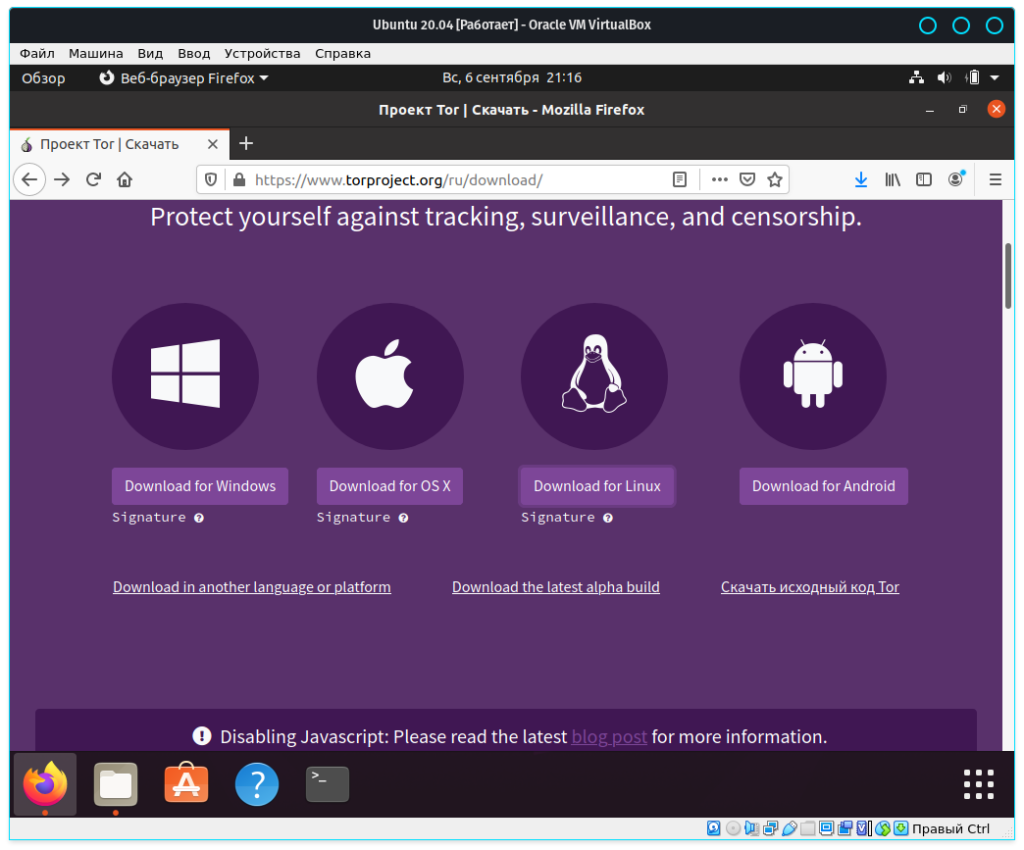Image resolution: width=1024 pixels, height=850 pixels.
Task: Toggle reader view icon in the address bar
Action: [x=680, y=180]
